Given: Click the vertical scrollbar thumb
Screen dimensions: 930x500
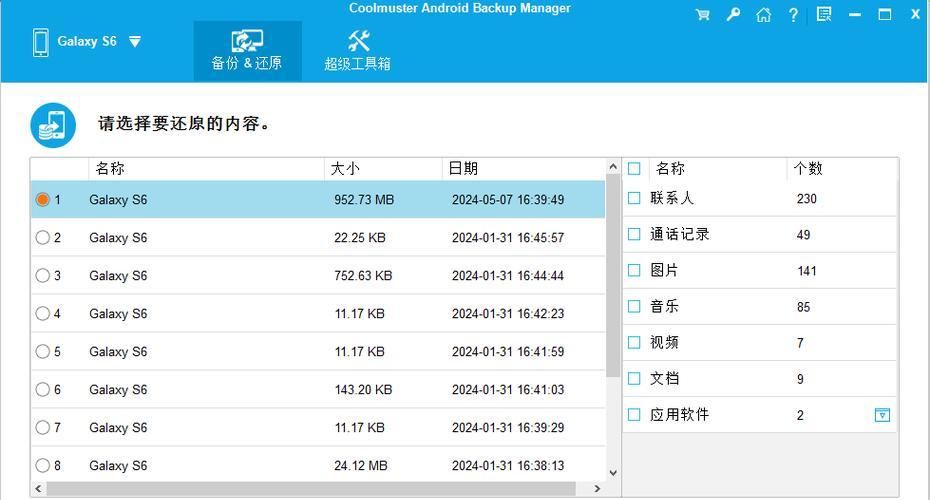Looking at the screenshot, I should pos(613,276).
